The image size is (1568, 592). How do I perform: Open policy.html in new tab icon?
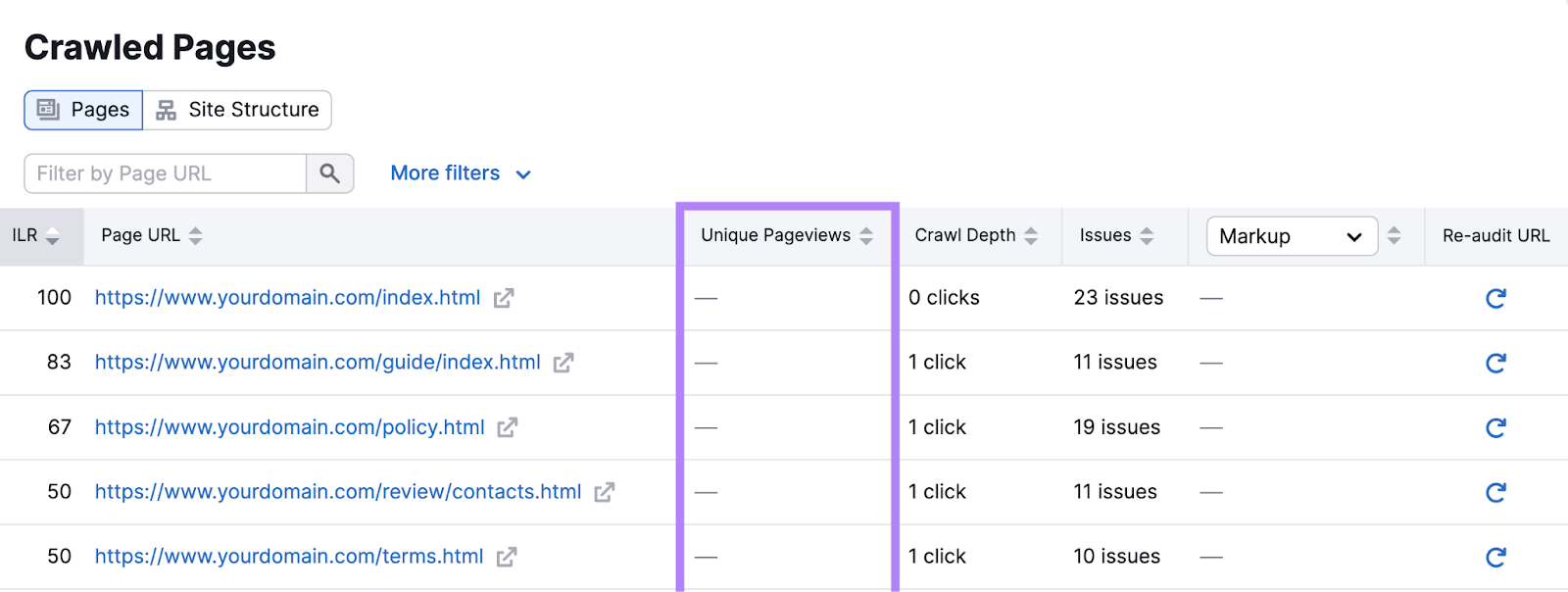click(x=507, y=428)
